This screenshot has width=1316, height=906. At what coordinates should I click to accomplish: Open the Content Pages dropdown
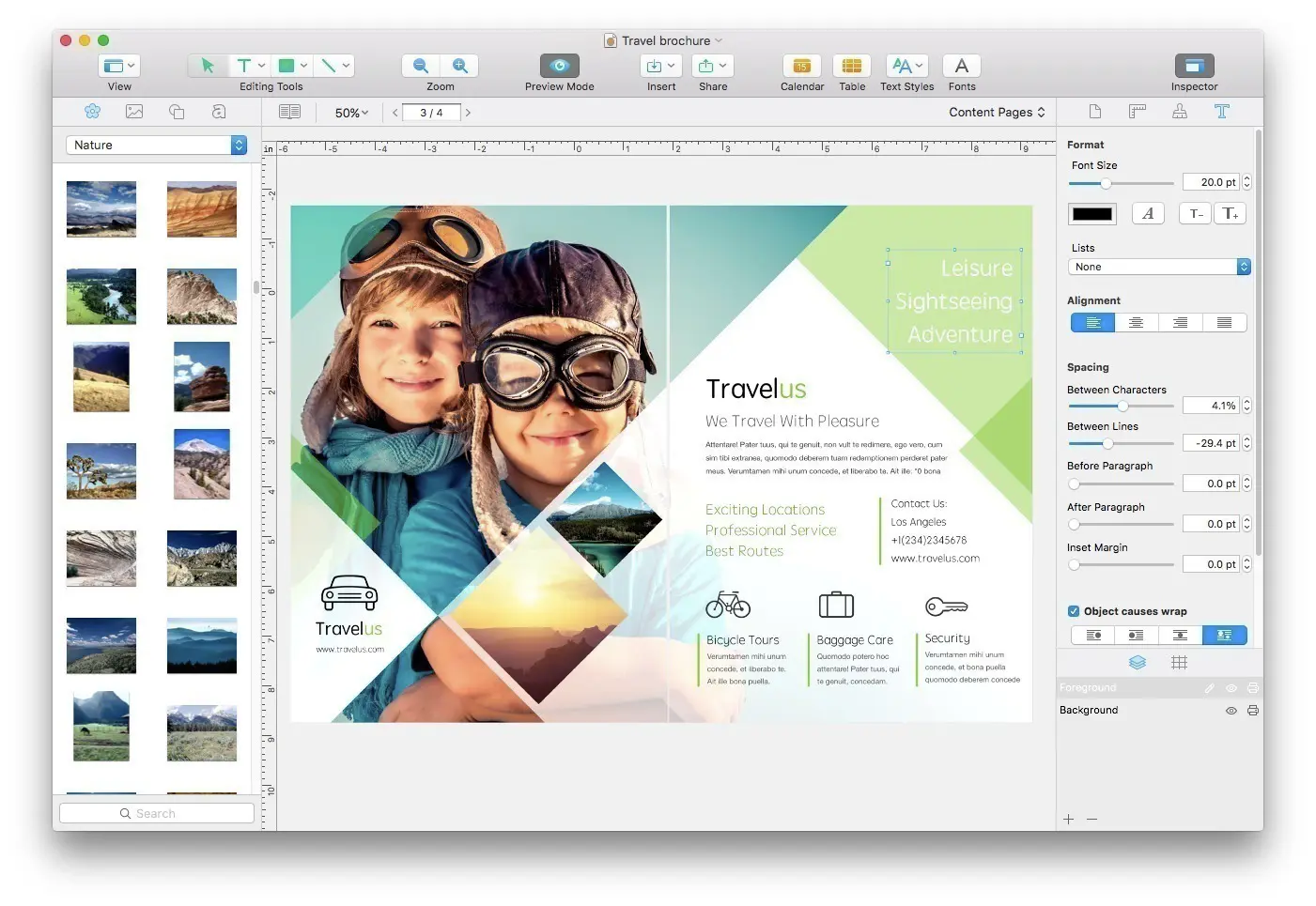pos(997,112)
